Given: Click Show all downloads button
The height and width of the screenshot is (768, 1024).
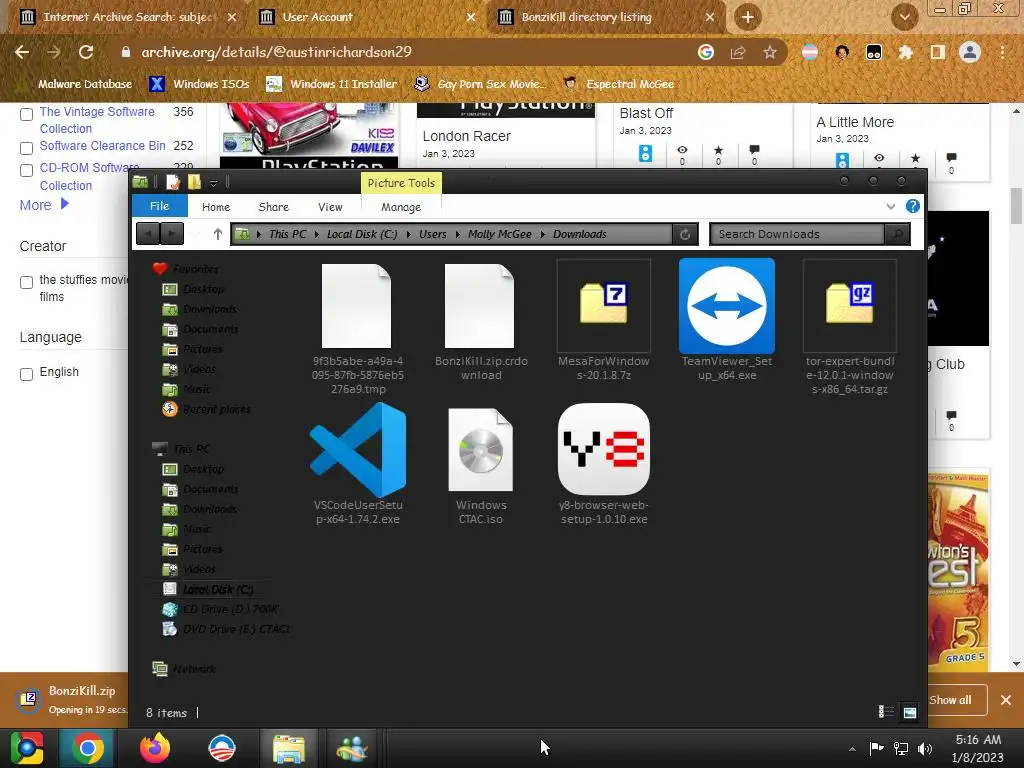Looking at the screenshot, I should (950, 700).
